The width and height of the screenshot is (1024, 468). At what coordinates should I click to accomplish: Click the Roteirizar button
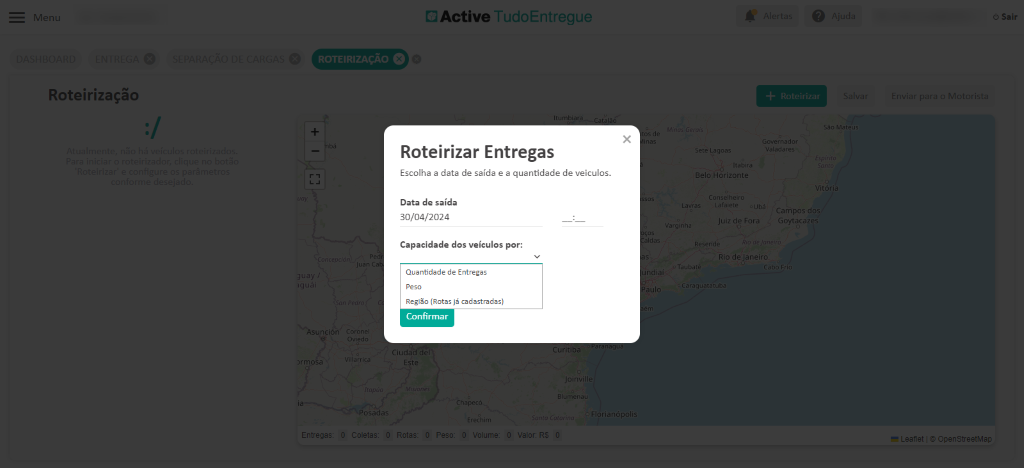coord(792,96)
